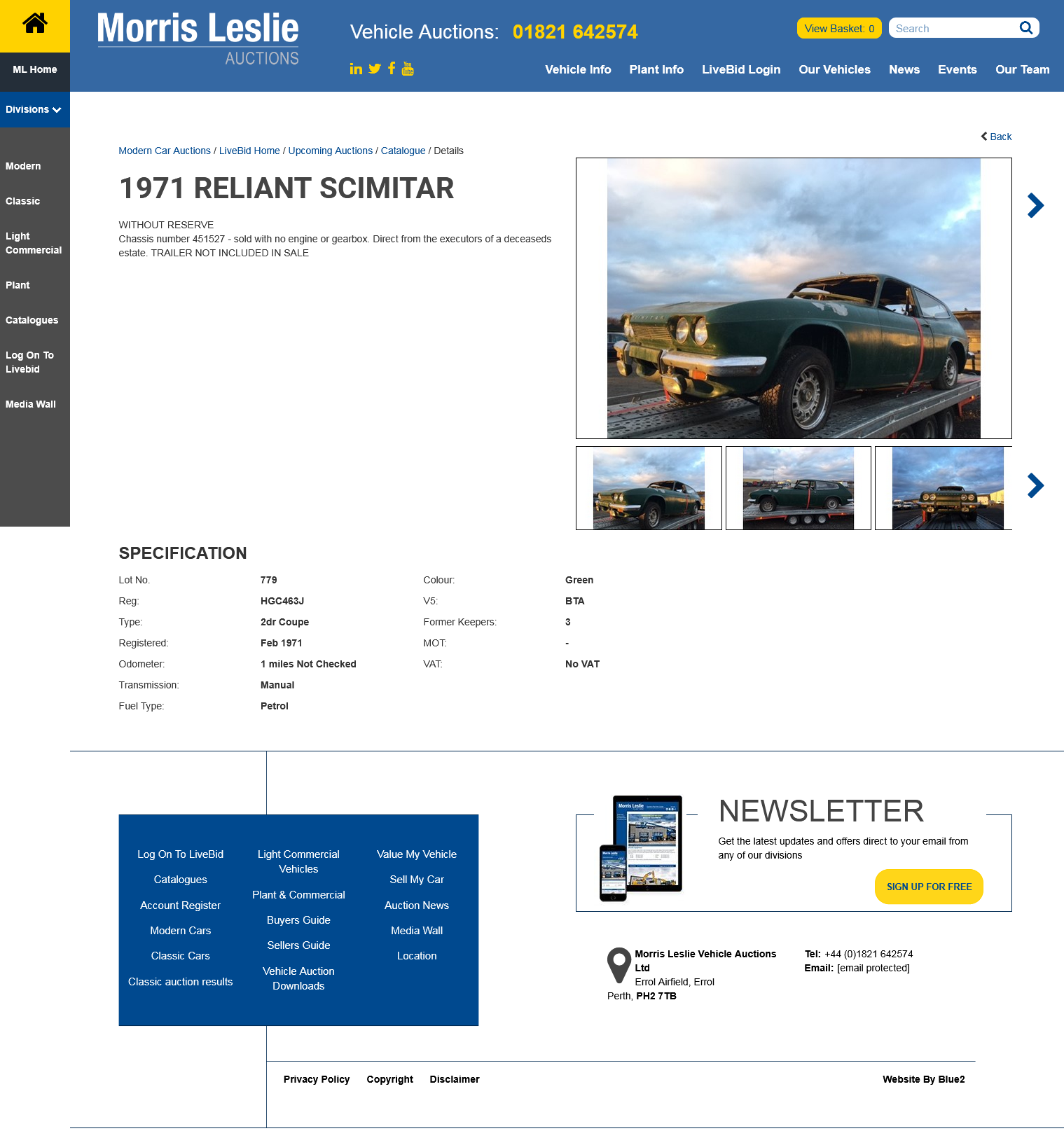Open Website By Blue2 link
The image size is (1064, 1138).
coord(923,1079)
